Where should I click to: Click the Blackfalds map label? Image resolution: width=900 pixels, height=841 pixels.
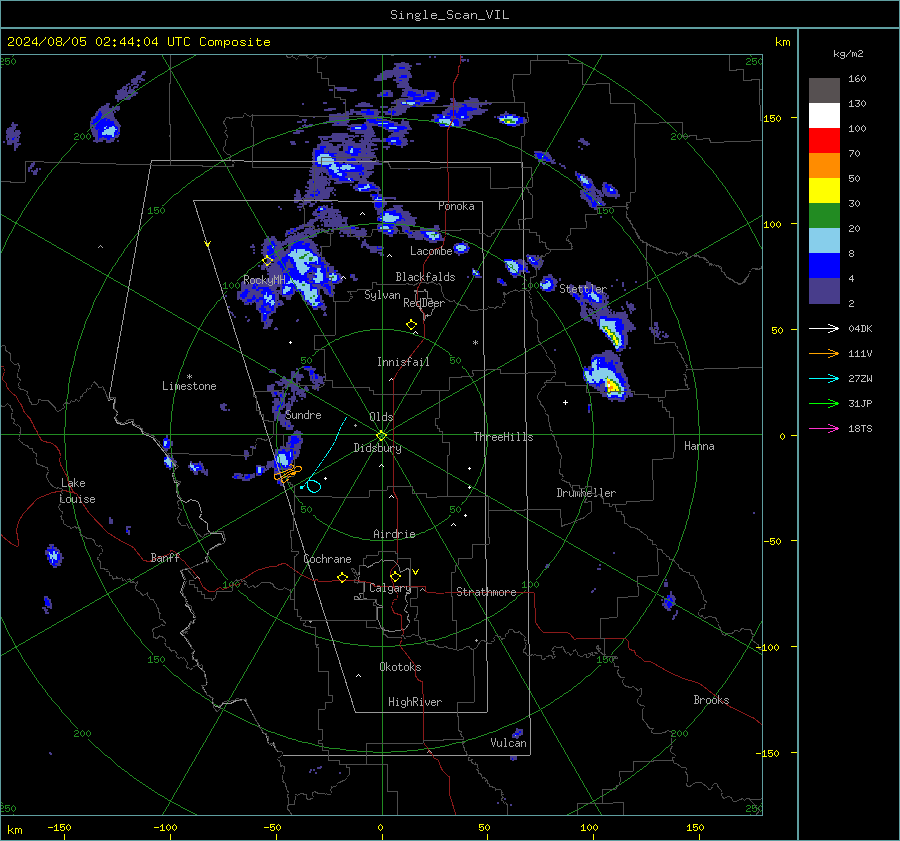tap(425, 277)
